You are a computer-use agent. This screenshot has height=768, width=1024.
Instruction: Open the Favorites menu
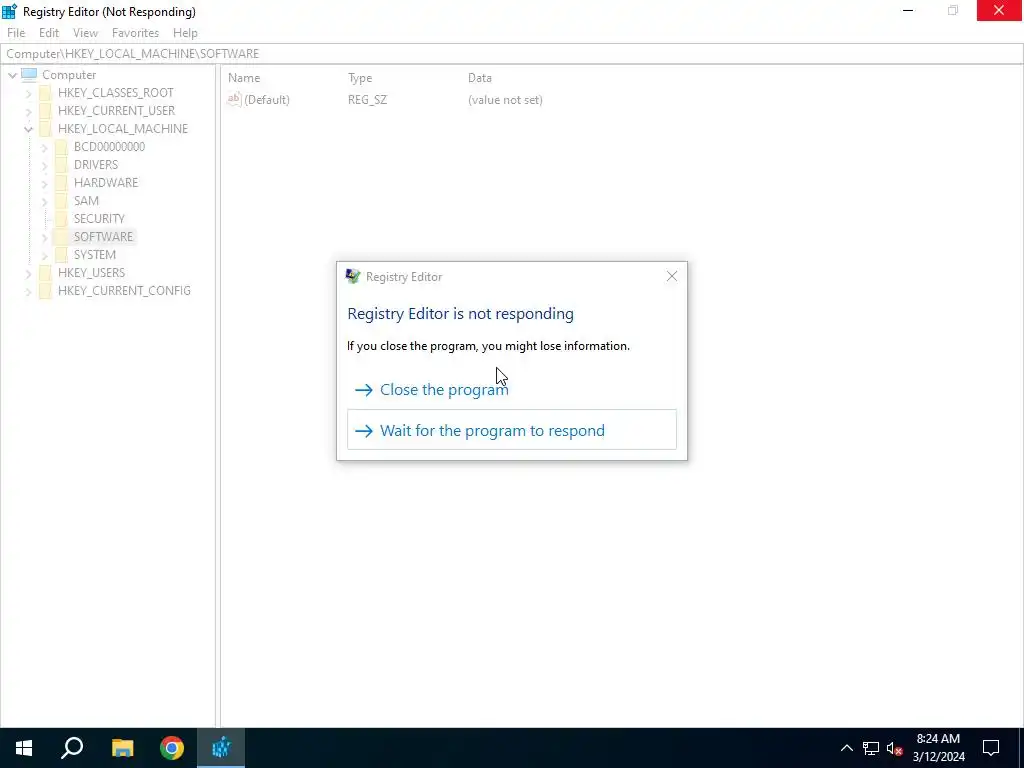click(x=135, y=33)
